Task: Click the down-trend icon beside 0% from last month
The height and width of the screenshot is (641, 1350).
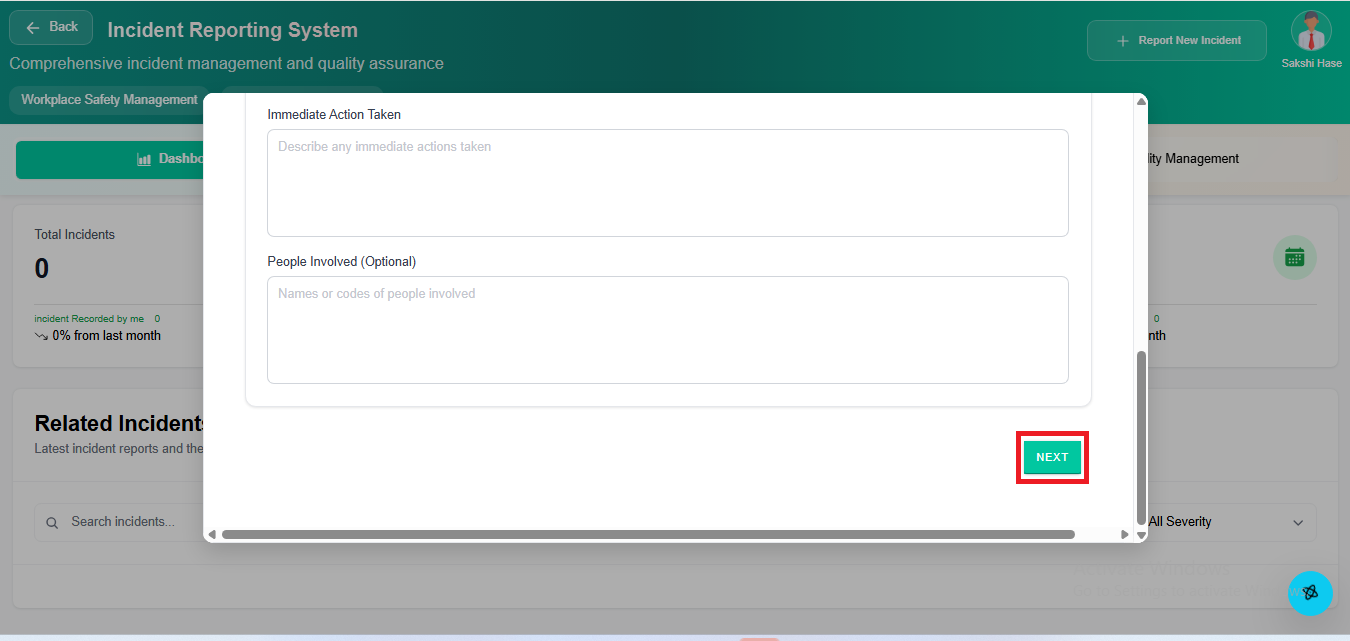Action: point(41,336)
